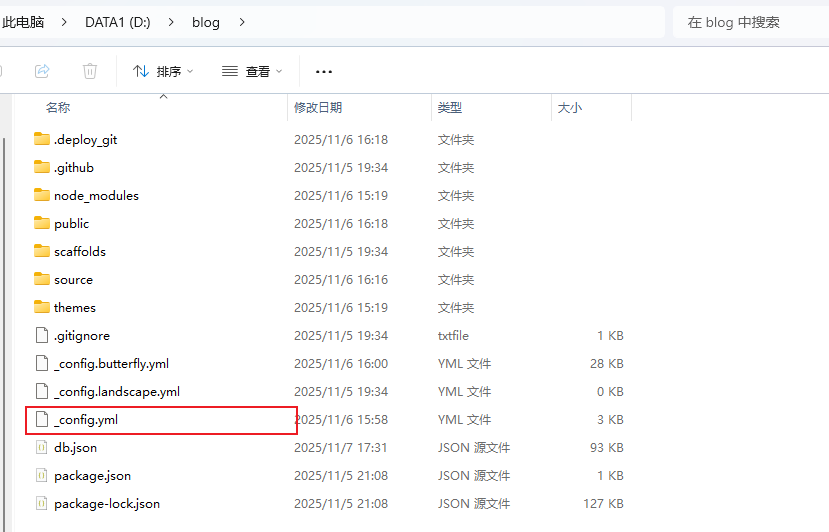This screenshot has height=532, width=829.
Task: Click the txtfile type cell
Action: click(x=453, y=336)
